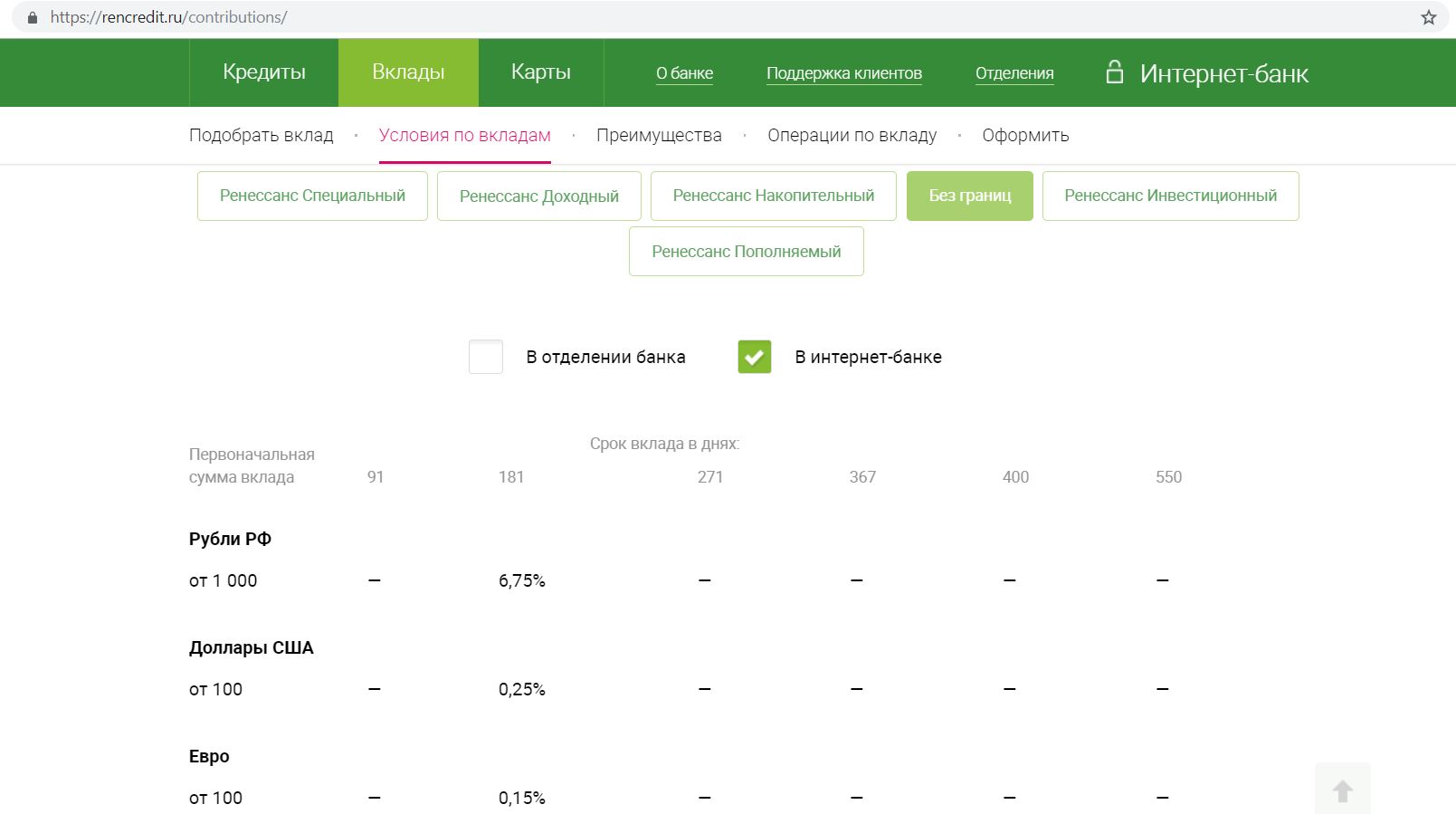This screenshot has height=814, width=1456.
Task: Click the 'Евро' currency heading
Action: pos(209,756)
